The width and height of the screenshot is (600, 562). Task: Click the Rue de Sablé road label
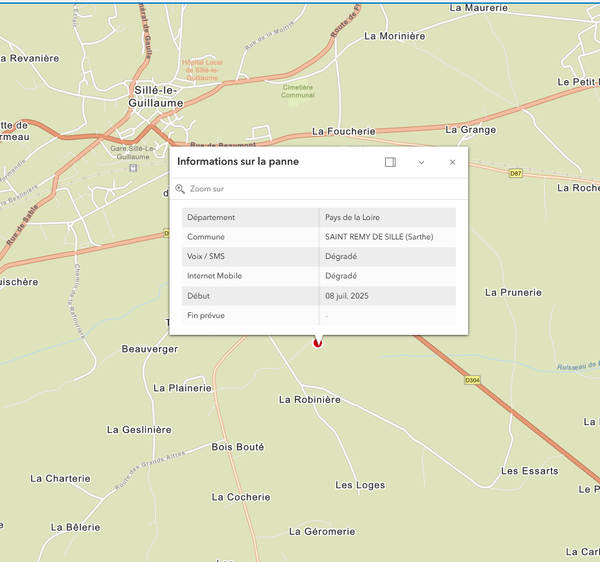(23, 225)
